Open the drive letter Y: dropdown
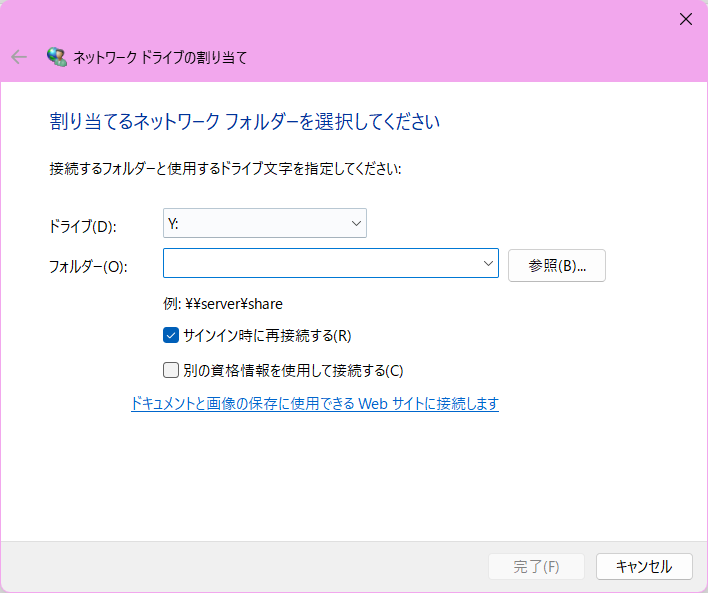Screen dimensions: 708x593 tap(265, 223)
